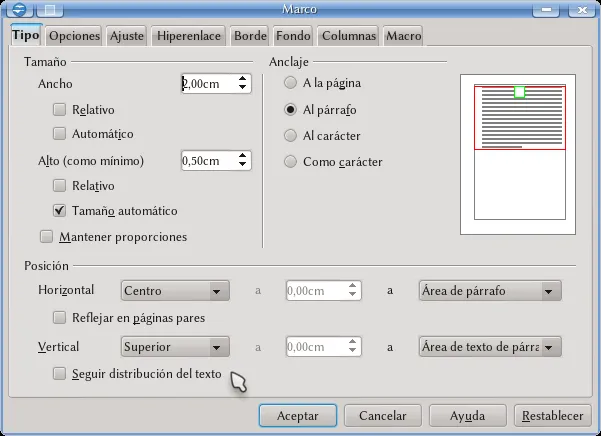Switch to the Opciones tab
601x436 pixels.
(74, 36)
